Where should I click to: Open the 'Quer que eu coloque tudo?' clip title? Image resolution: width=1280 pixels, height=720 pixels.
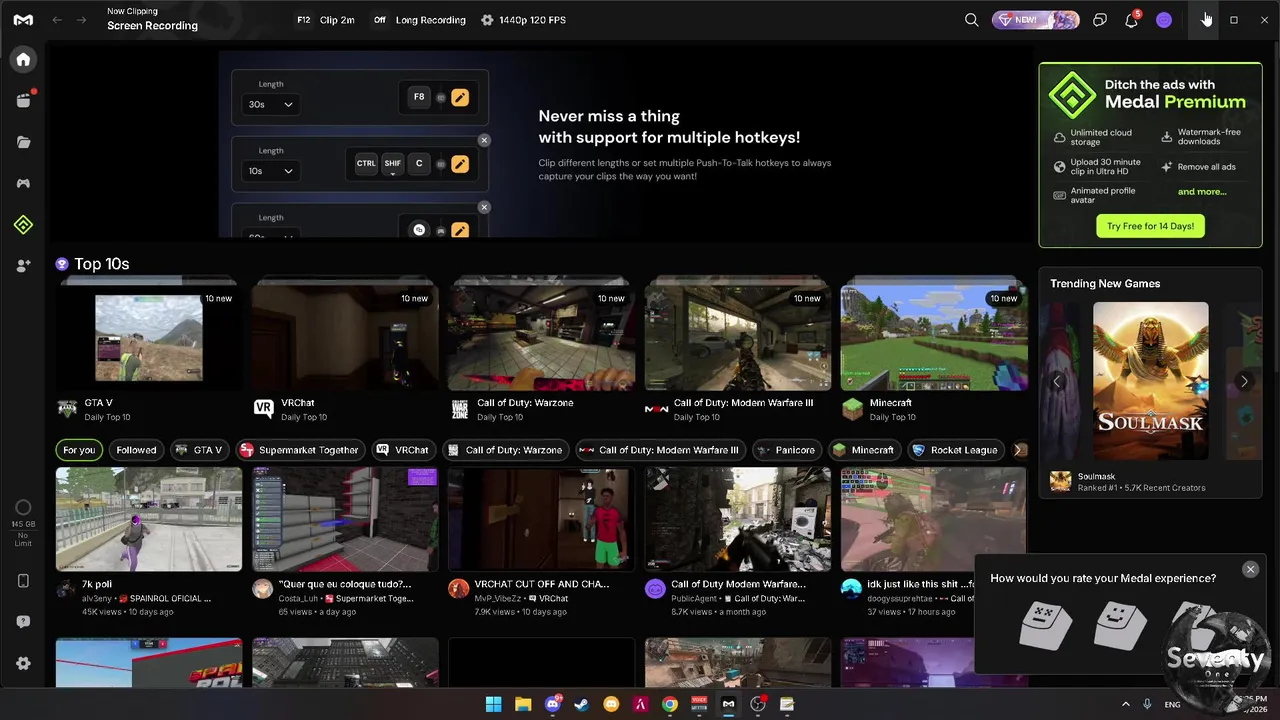click(x=345, y=584)
